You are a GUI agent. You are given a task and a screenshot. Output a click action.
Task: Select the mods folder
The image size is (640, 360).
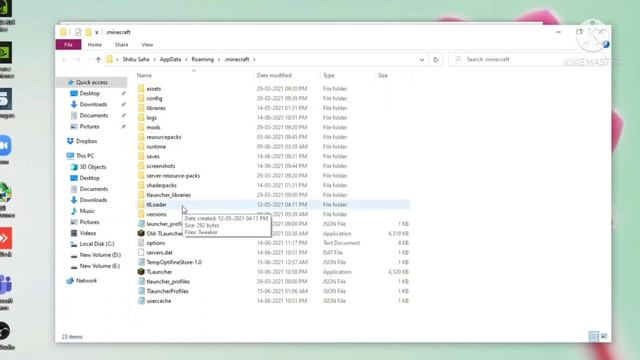point(153,127)
